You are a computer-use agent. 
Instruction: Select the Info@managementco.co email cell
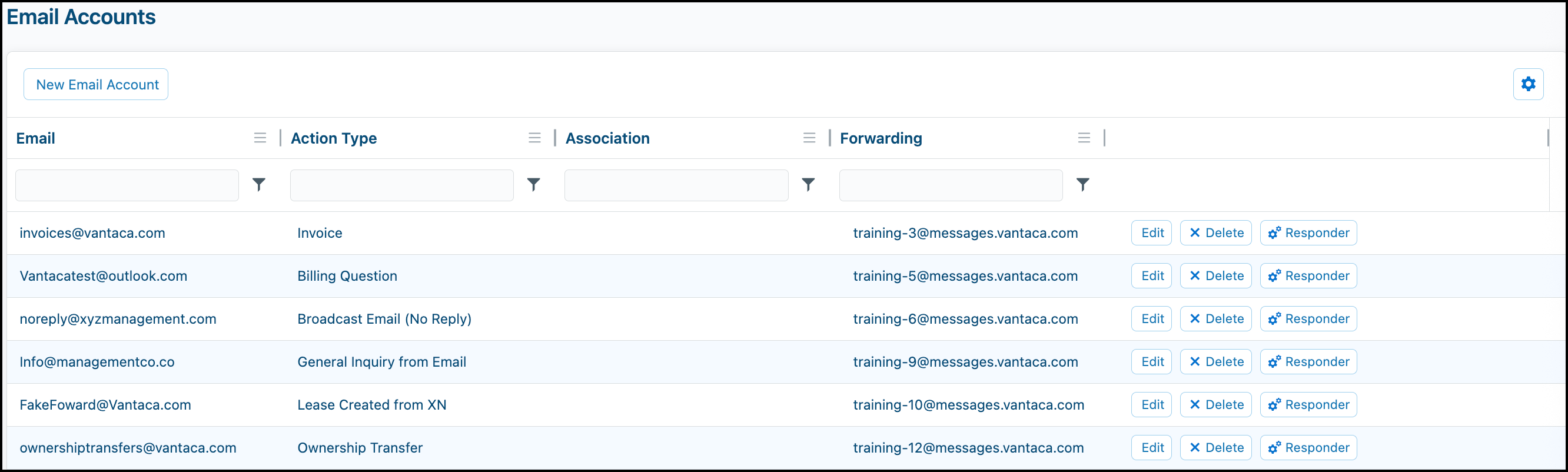97,362
